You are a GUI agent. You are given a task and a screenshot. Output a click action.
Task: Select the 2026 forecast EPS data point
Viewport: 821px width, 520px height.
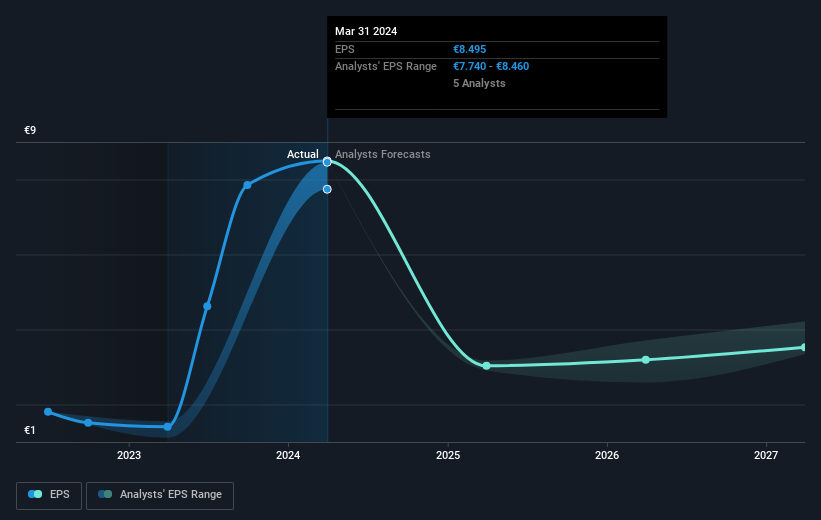(646, 360)
